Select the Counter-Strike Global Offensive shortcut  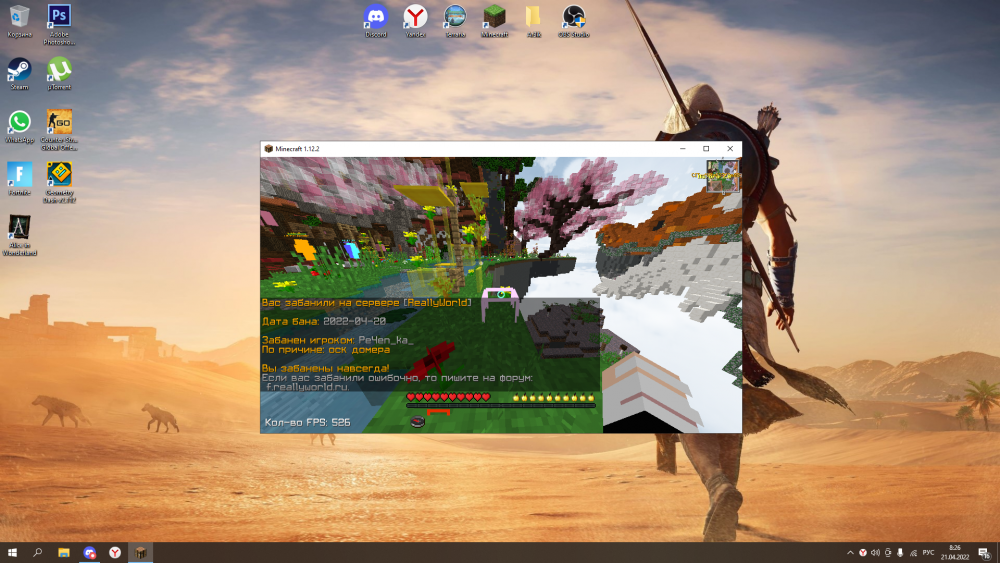coord(59,130)
